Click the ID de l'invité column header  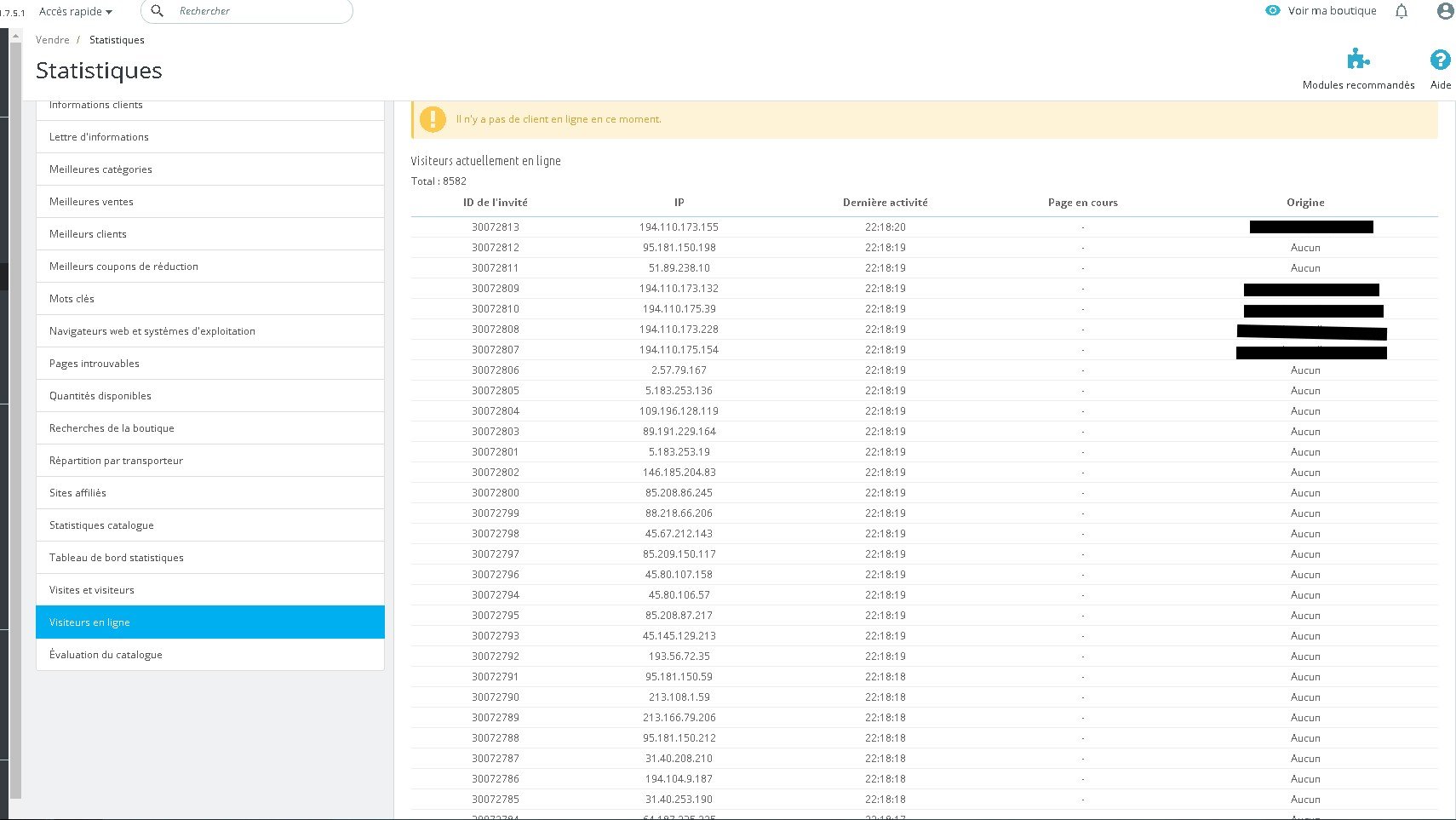pyautogui.click(x=496, y=203)
